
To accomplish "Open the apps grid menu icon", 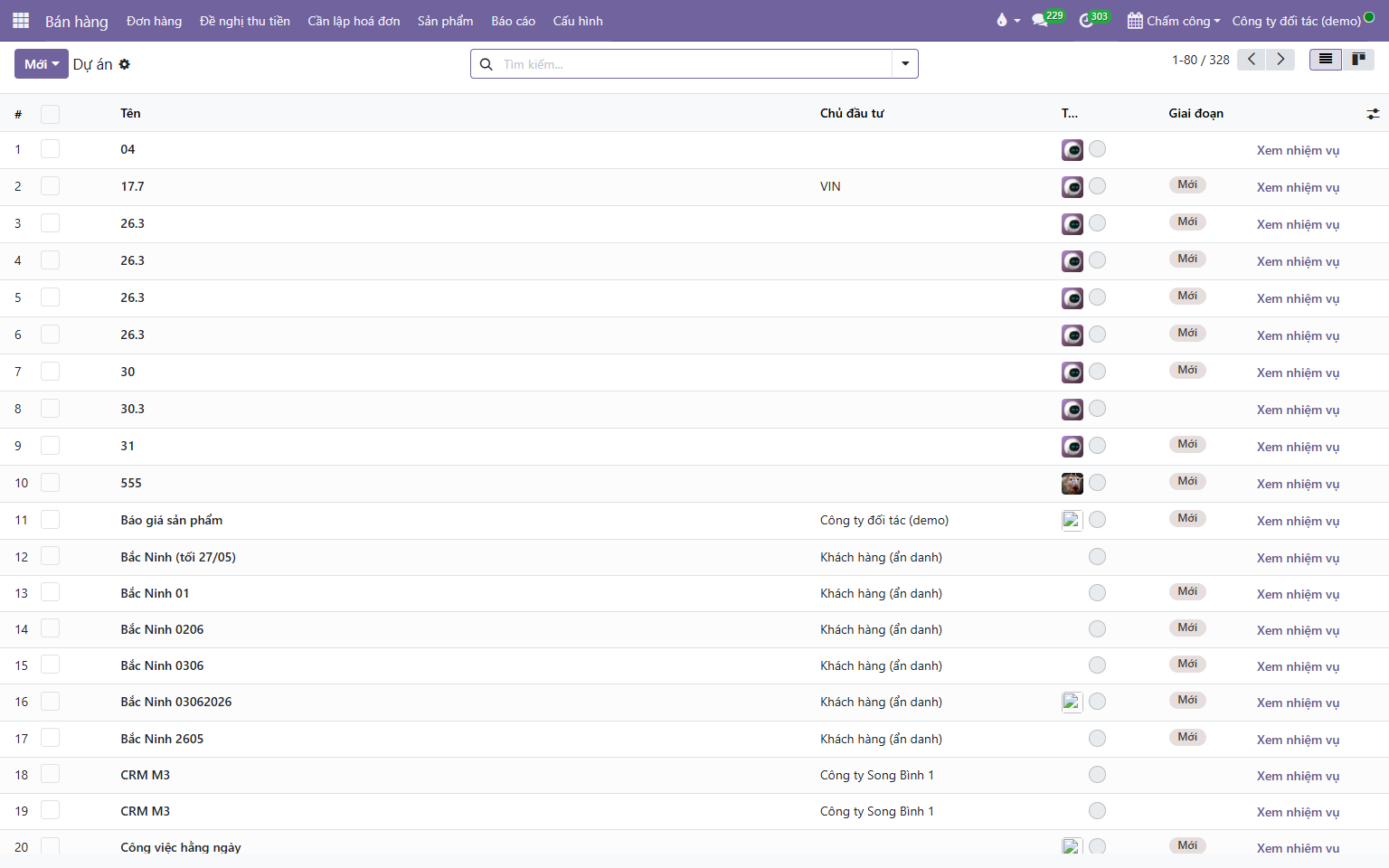I will [x=21, y=20].
